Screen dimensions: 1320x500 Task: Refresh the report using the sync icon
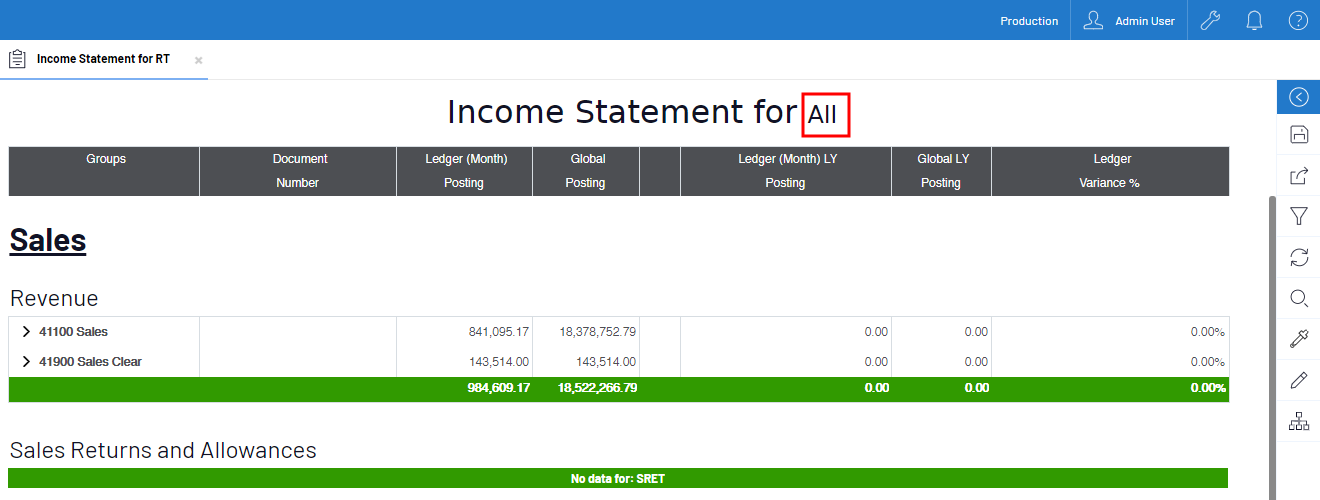[x=1298, y=257]
